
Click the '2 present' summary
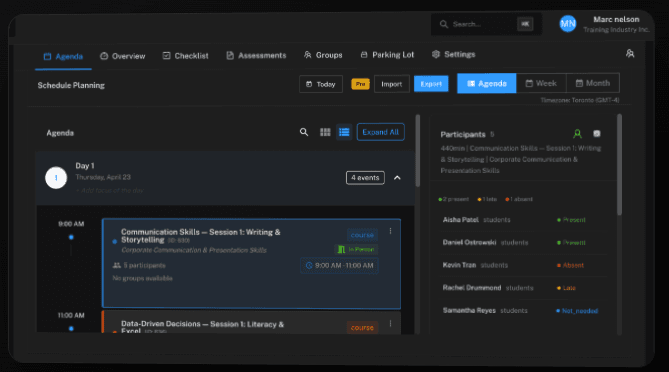coord(454,199)
